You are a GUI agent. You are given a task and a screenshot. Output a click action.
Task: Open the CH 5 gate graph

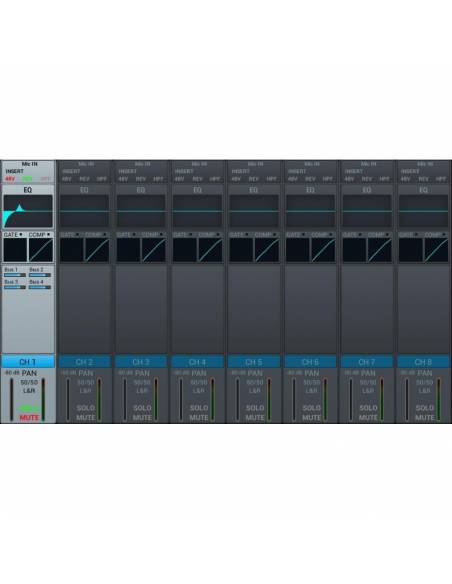point(241,250)
